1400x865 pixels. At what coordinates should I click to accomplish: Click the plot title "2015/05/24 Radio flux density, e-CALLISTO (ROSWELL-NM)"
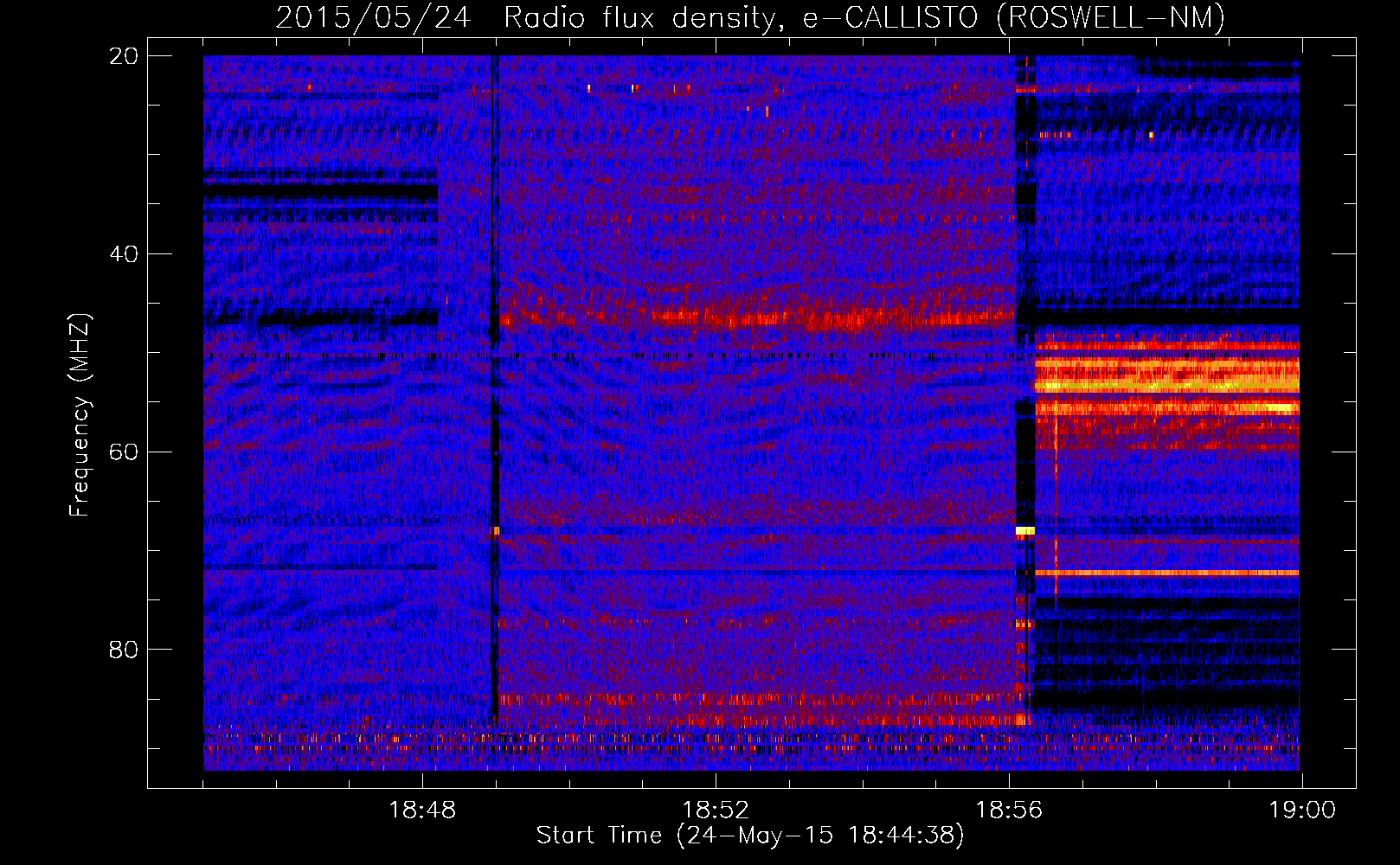coord(750,17)
